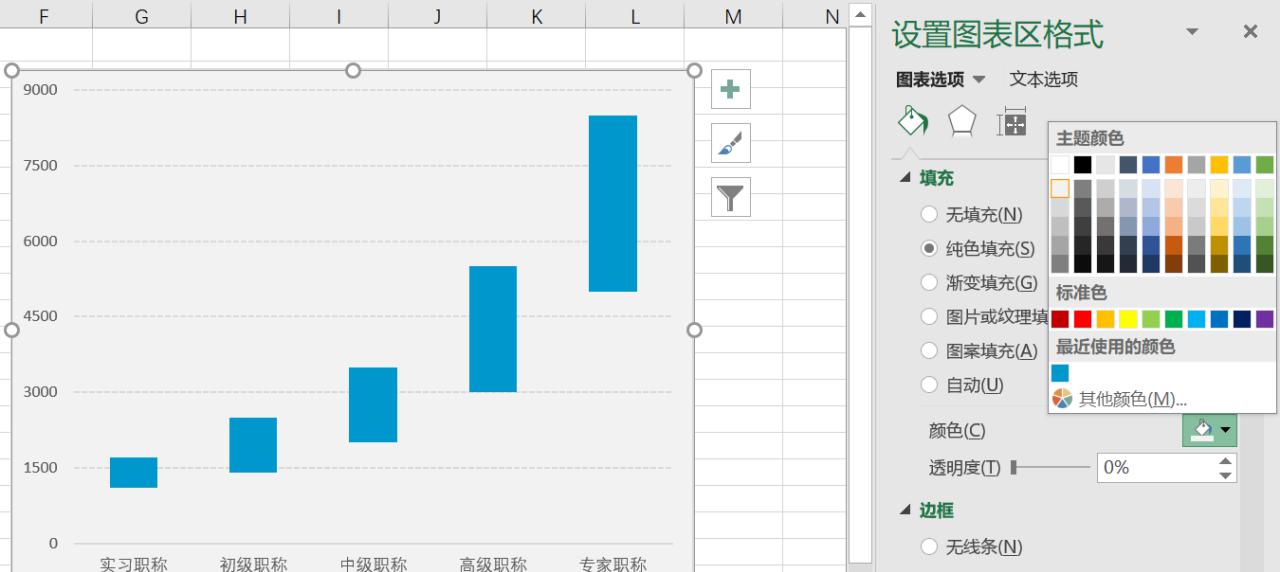Click the 9000 axis label

(x=41, y=90)
